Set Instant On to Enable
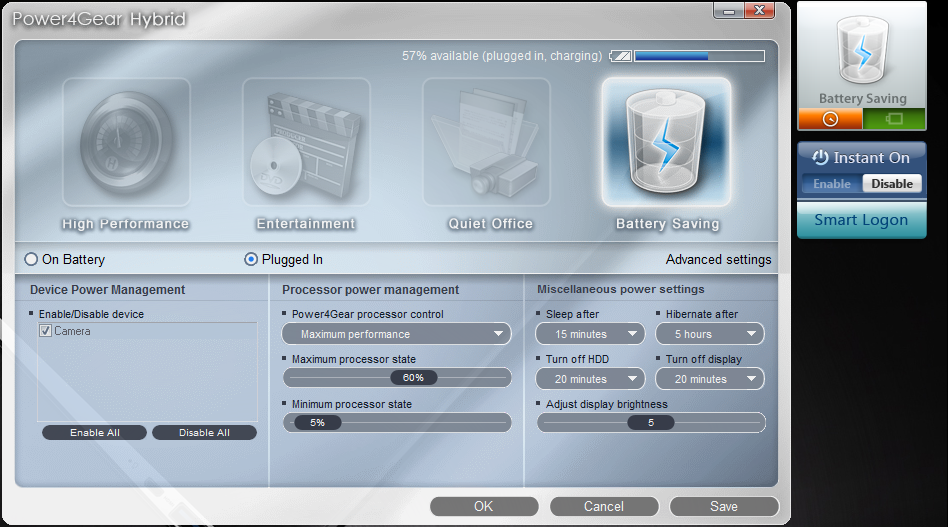The height and width of the screenshot is (527, 948). click(x=831, y=184)
